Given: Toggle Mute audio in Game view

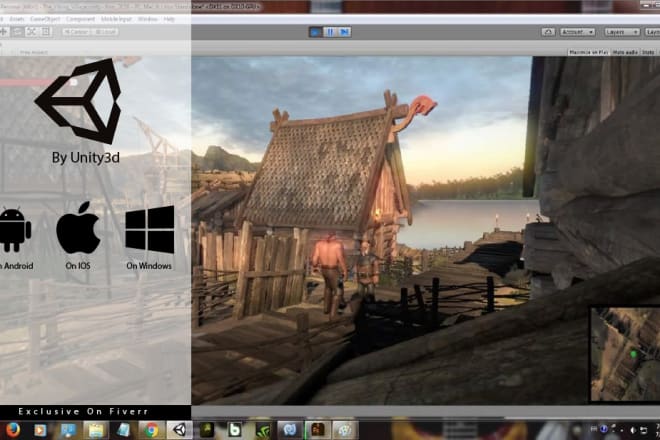Looking at the screenshot, I should (x=625, y=52).
